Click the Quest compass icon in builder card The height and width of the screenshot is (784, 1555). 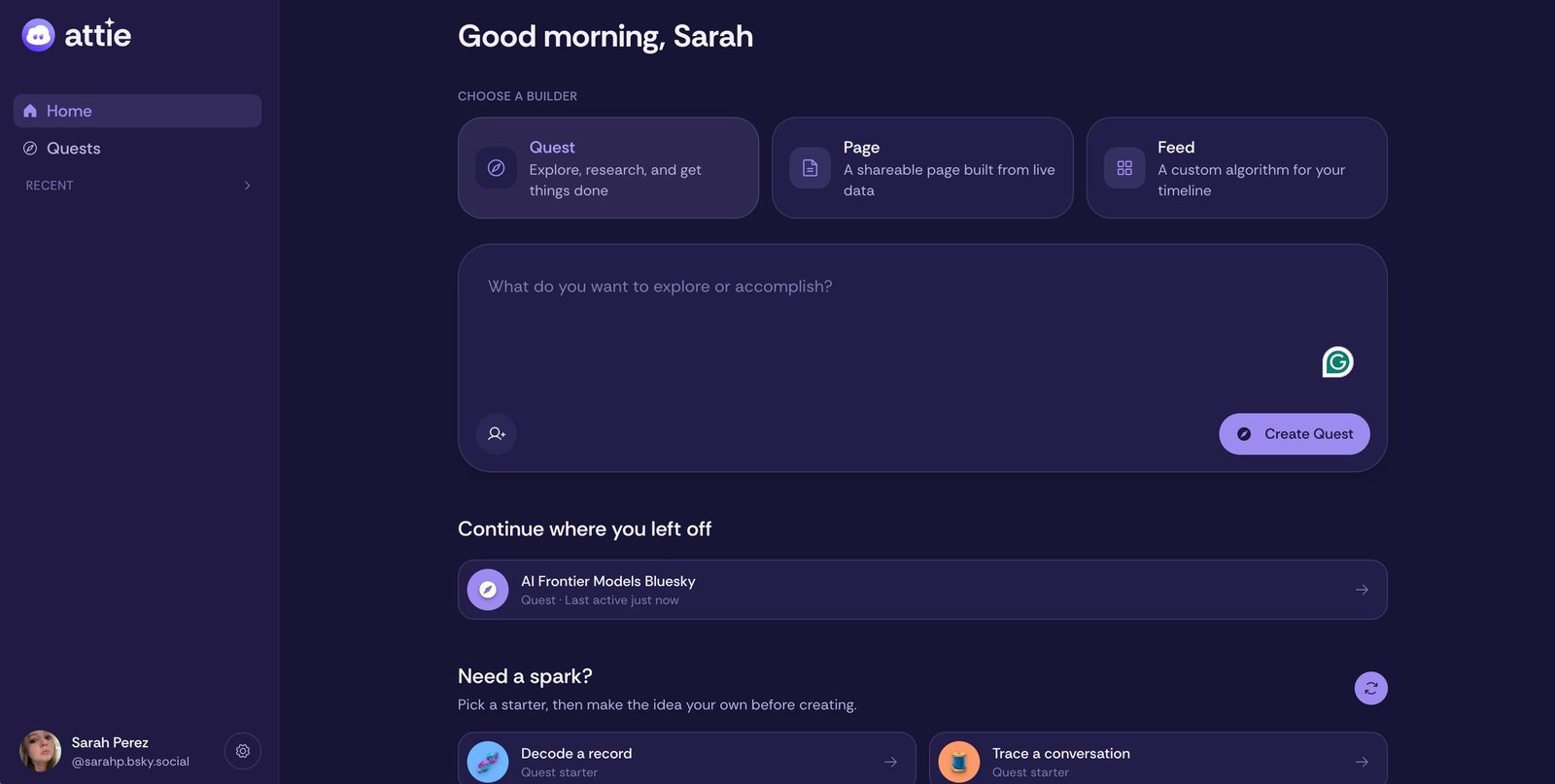(x=496, y=168)
